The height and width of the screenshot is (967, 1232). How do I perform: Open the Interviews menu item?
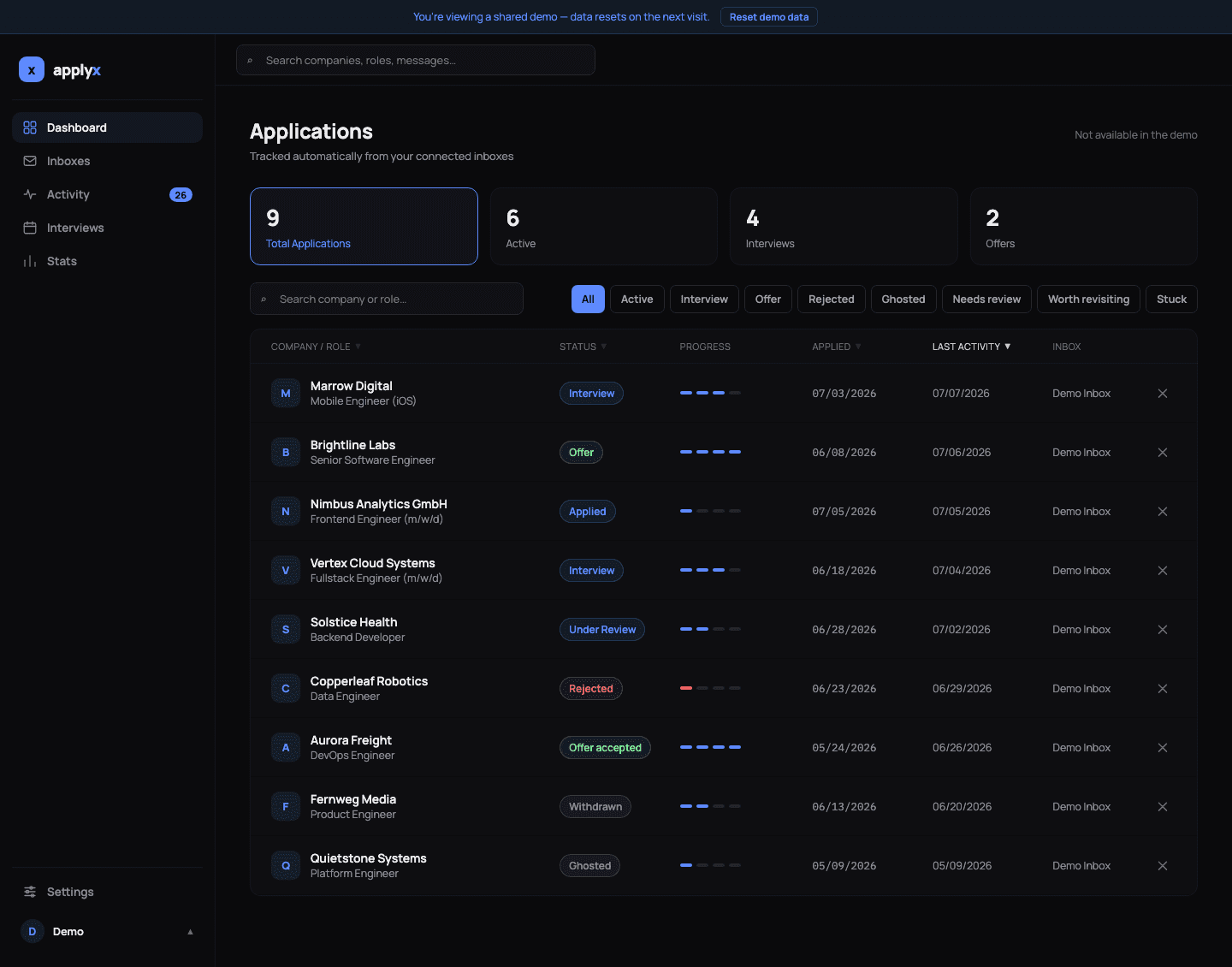pyautogui.click(x=107, y=228)
